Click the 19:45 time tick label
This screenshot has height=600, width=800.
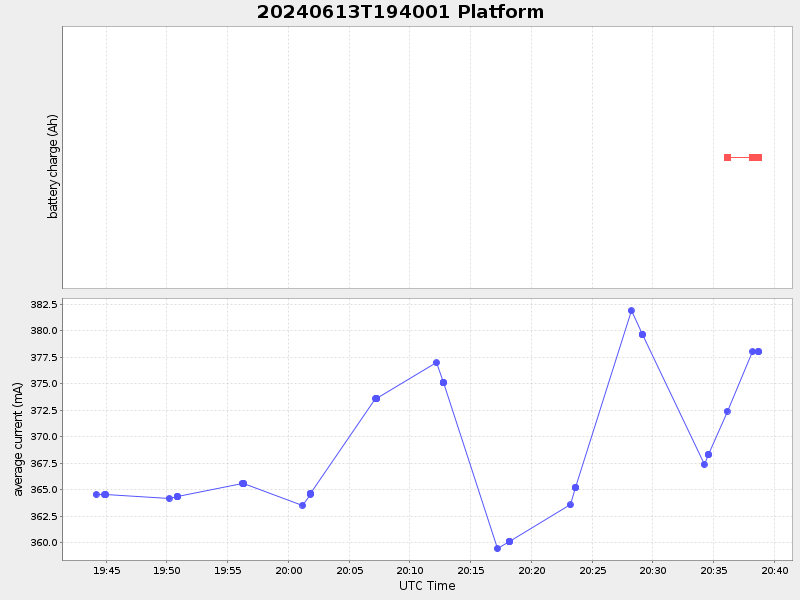[107, 571]
